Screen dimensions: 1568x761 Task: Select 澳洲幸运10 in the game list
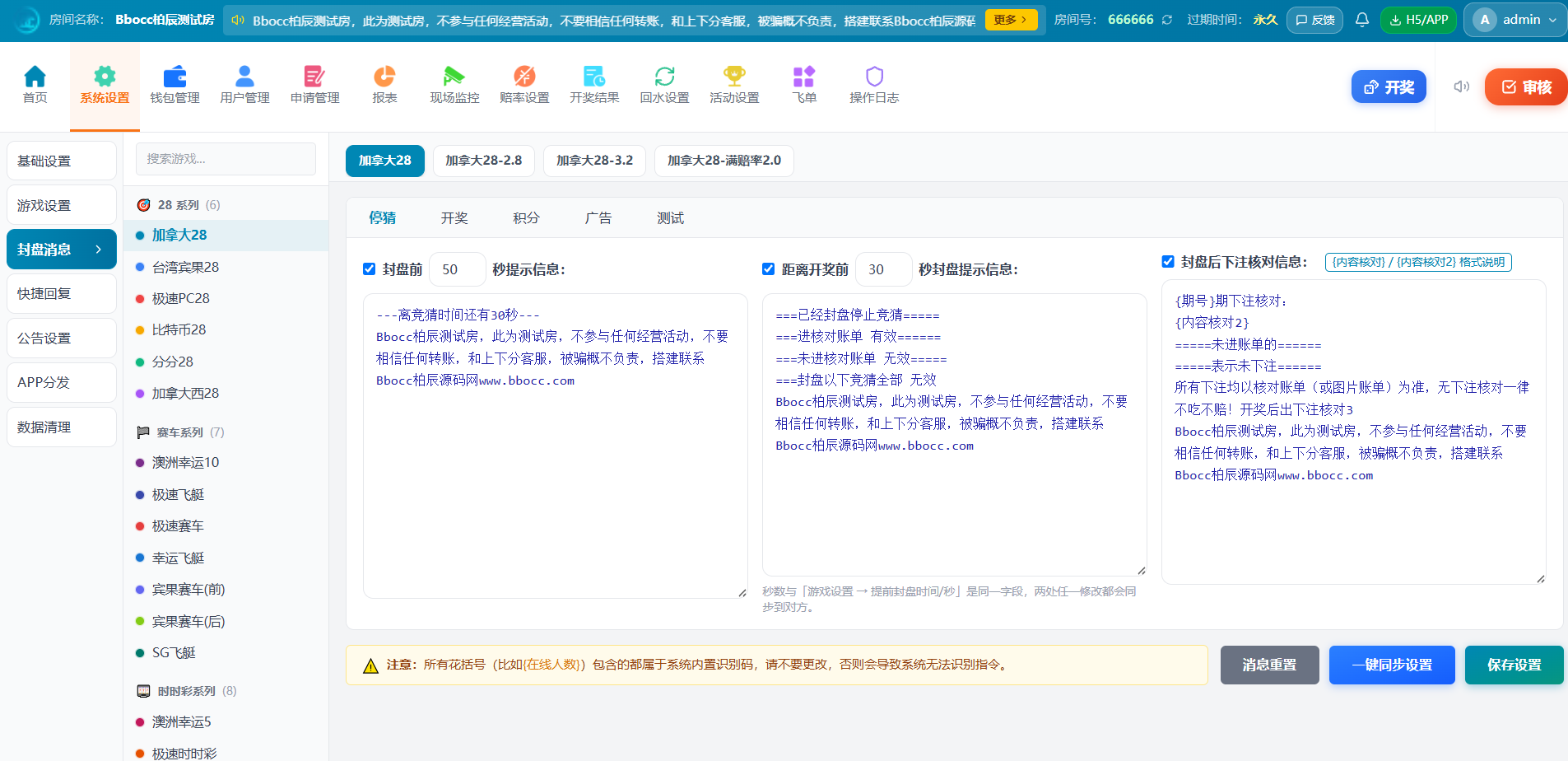click(x=226, y=462)
